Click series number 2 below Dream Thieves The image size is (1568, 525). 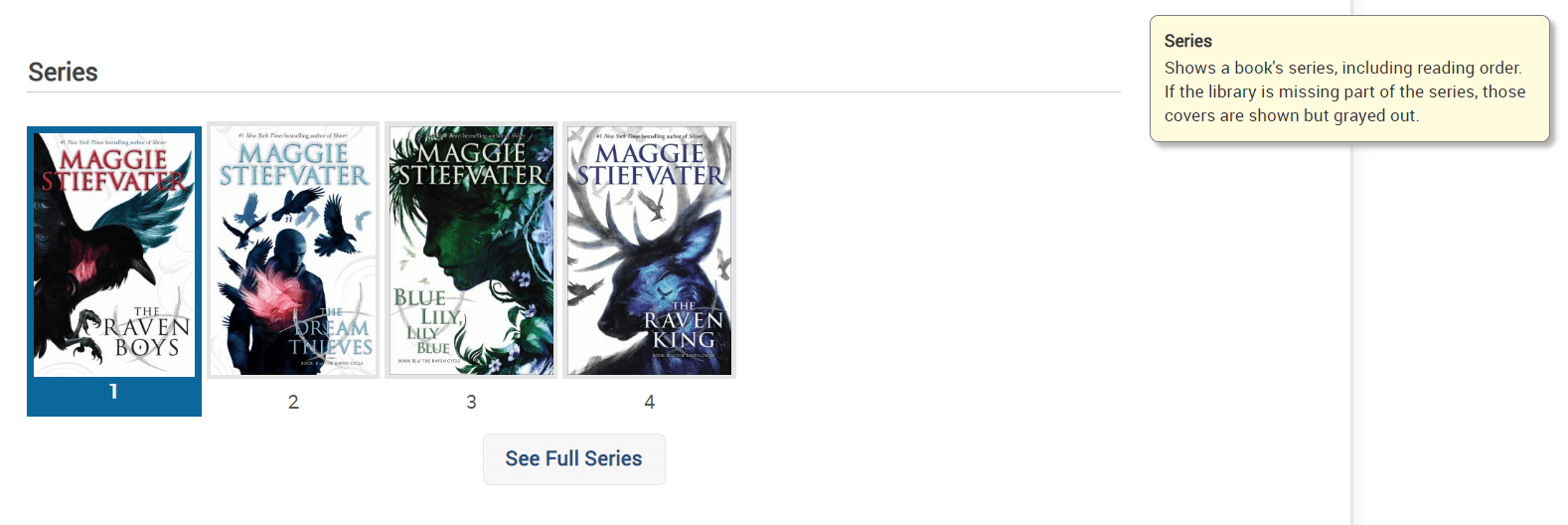pos(293,402)
